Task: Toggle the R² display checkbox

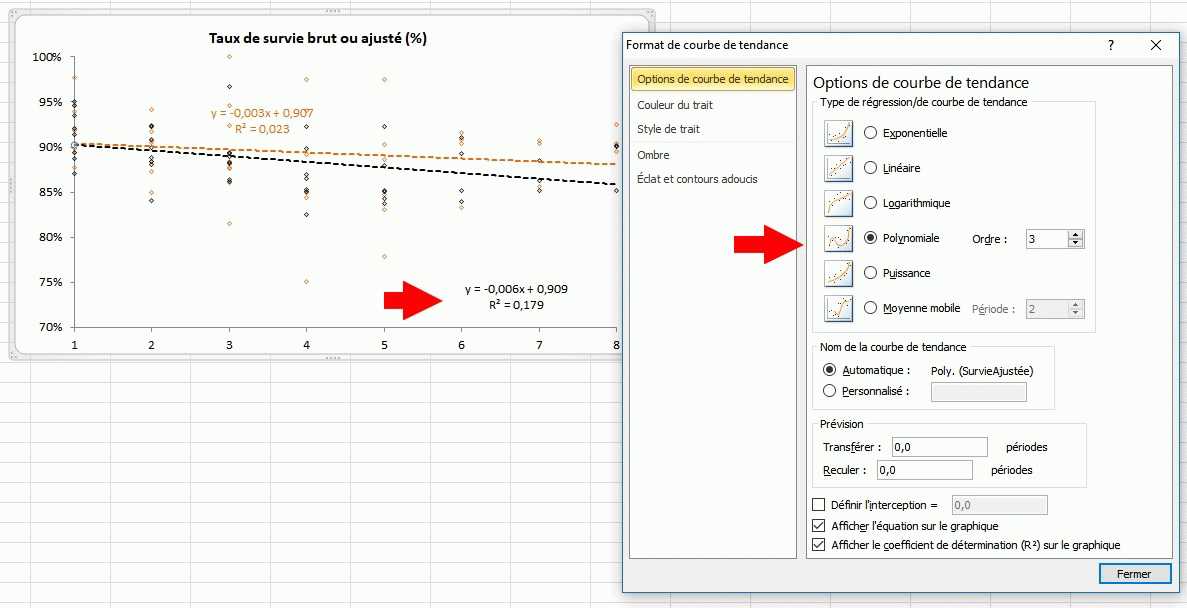Action: pyautogui.click(x=818, y=545)
